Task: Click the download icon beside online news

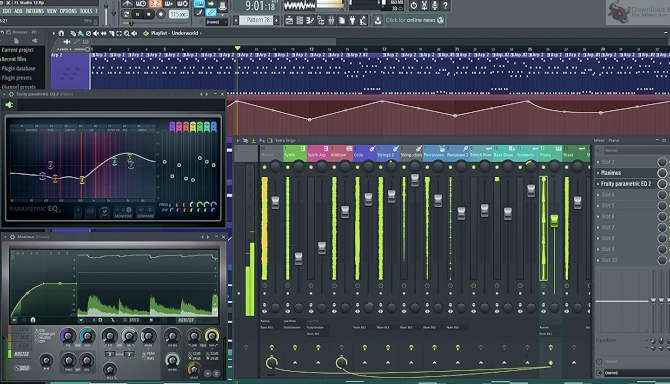Action: [x=378, y=20]
